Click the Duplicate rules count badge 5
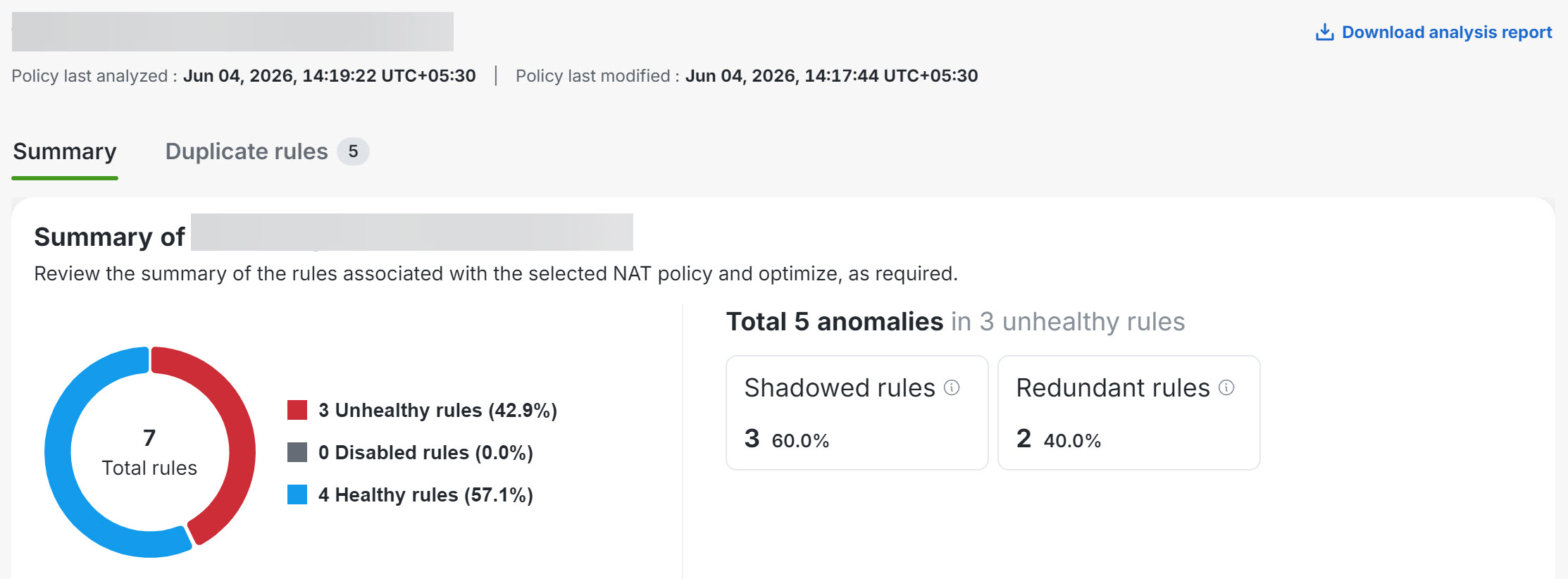 (353, 151)
